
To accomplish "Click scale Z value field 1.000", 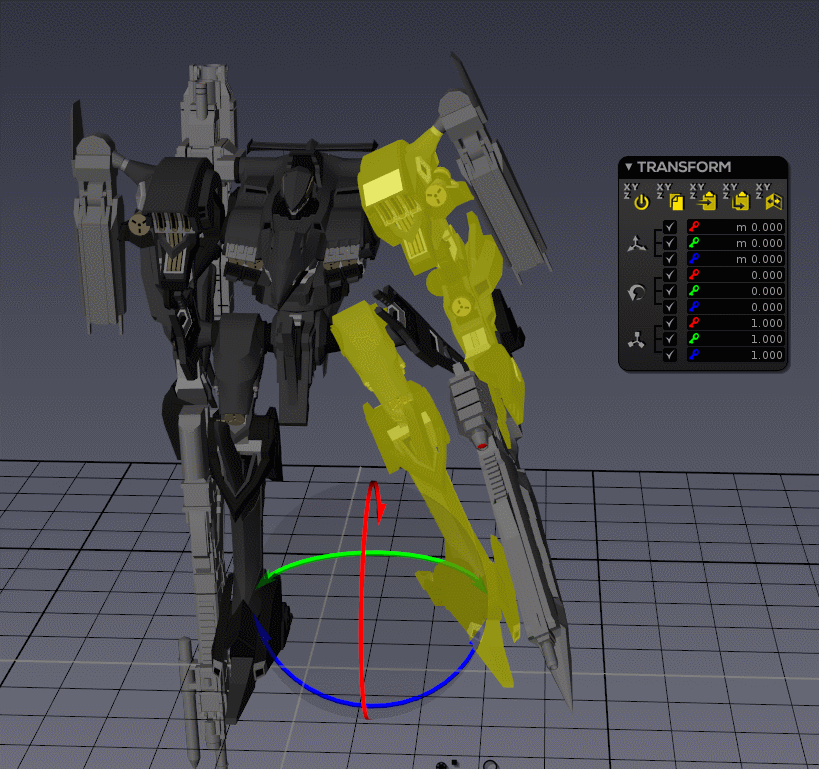I will tap(736, 355).
